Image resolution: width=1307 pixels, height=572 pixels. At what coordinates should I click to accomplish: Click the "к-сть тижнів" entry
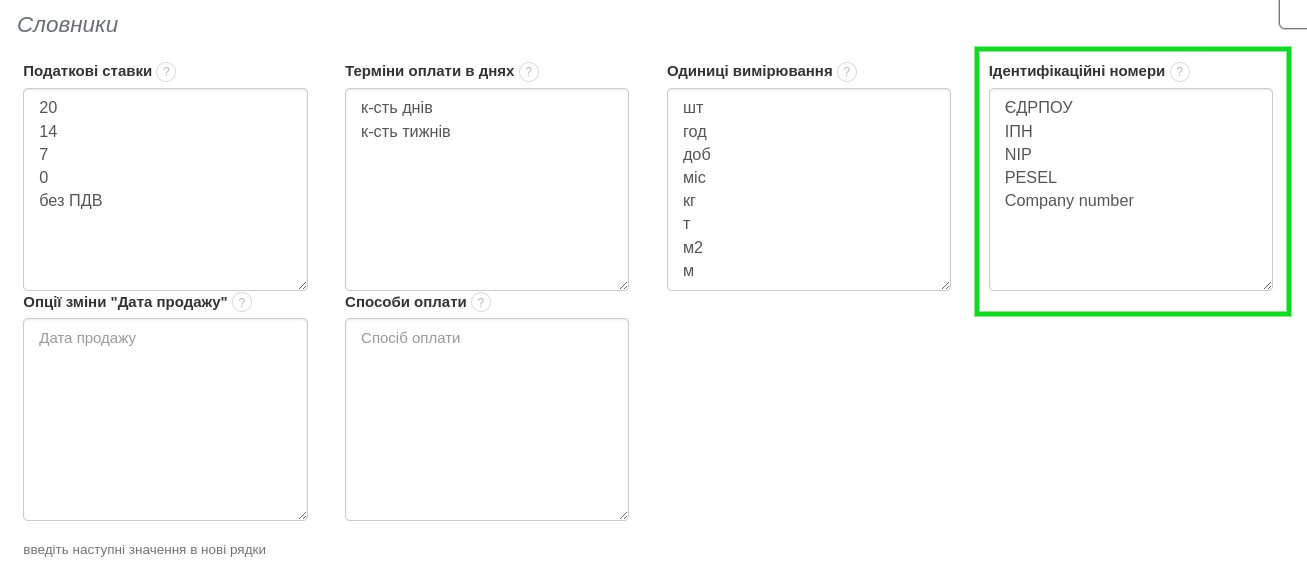coord(406,132)
